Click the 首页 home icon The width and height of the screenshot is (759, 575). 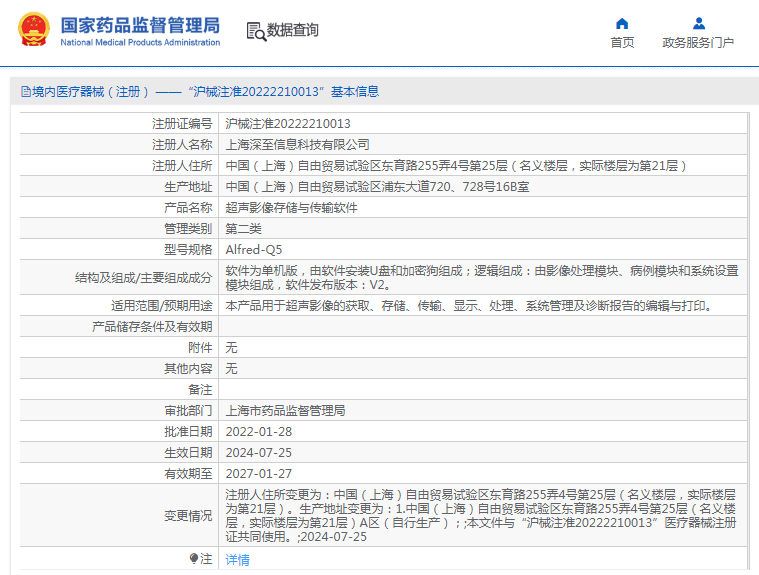tap(622, 23)
